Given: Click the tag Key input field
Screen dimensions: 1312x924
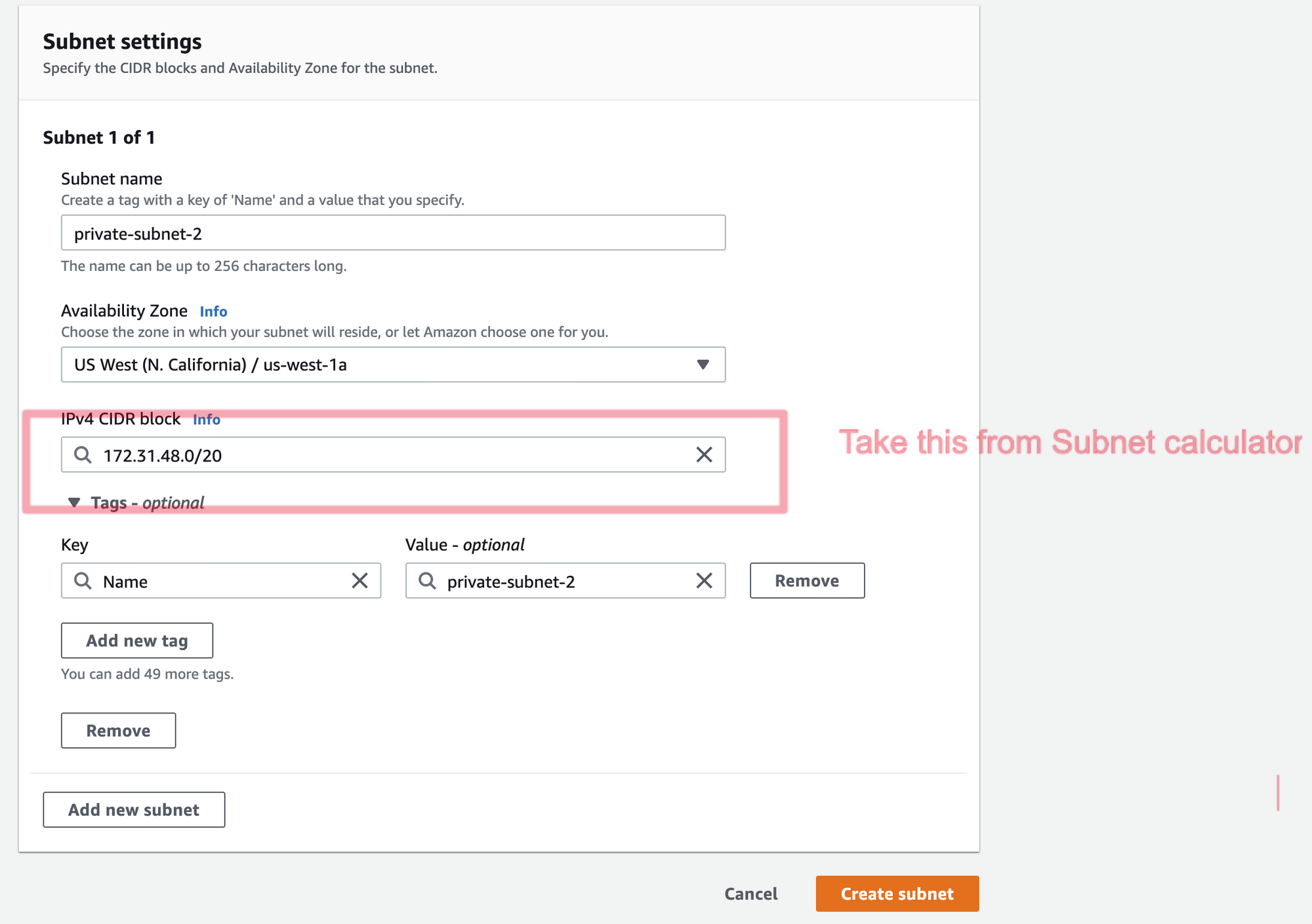Looking at the screenshot, I should point(222,580).
